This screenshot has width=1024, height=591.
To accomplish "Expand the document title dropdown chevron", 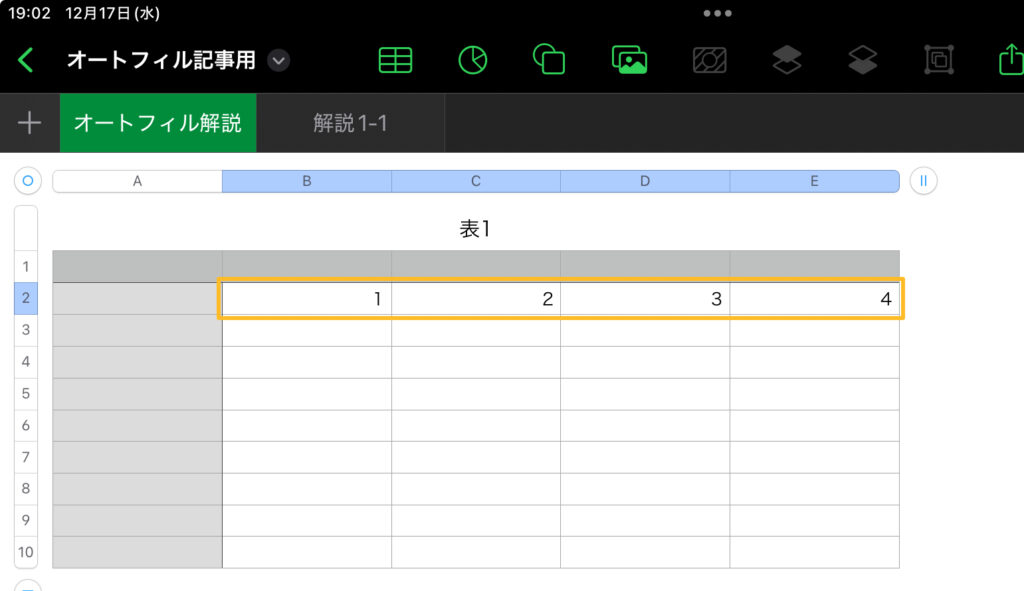I will click(x=279, y=61).
